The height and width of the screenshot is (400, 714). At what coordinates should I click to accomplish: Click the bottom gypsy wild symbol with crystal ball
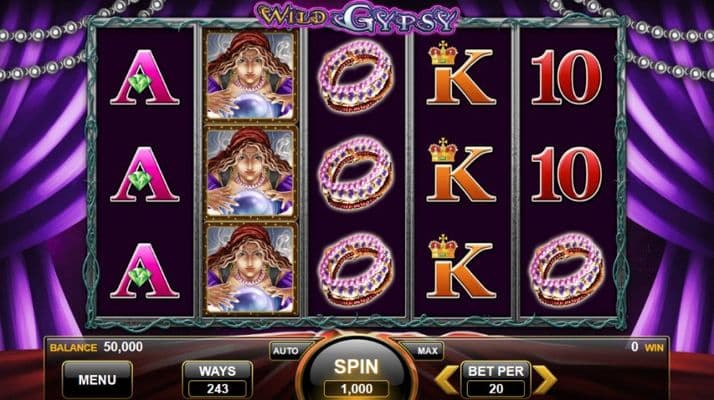click(250, 269)
